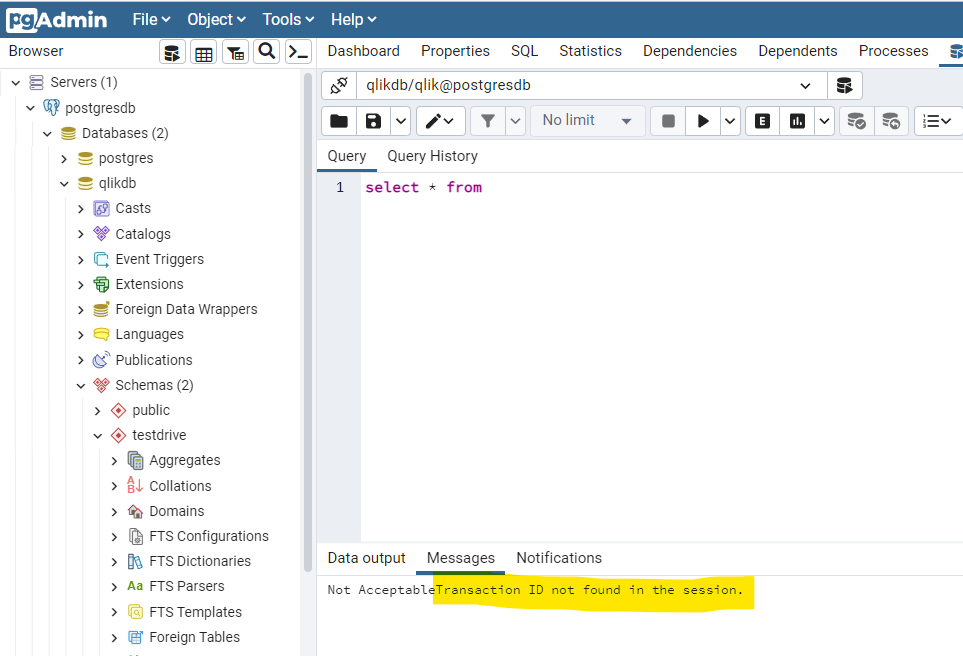Click the Aggregates node icon
This screenshot has width=963, height=656.
135,460
